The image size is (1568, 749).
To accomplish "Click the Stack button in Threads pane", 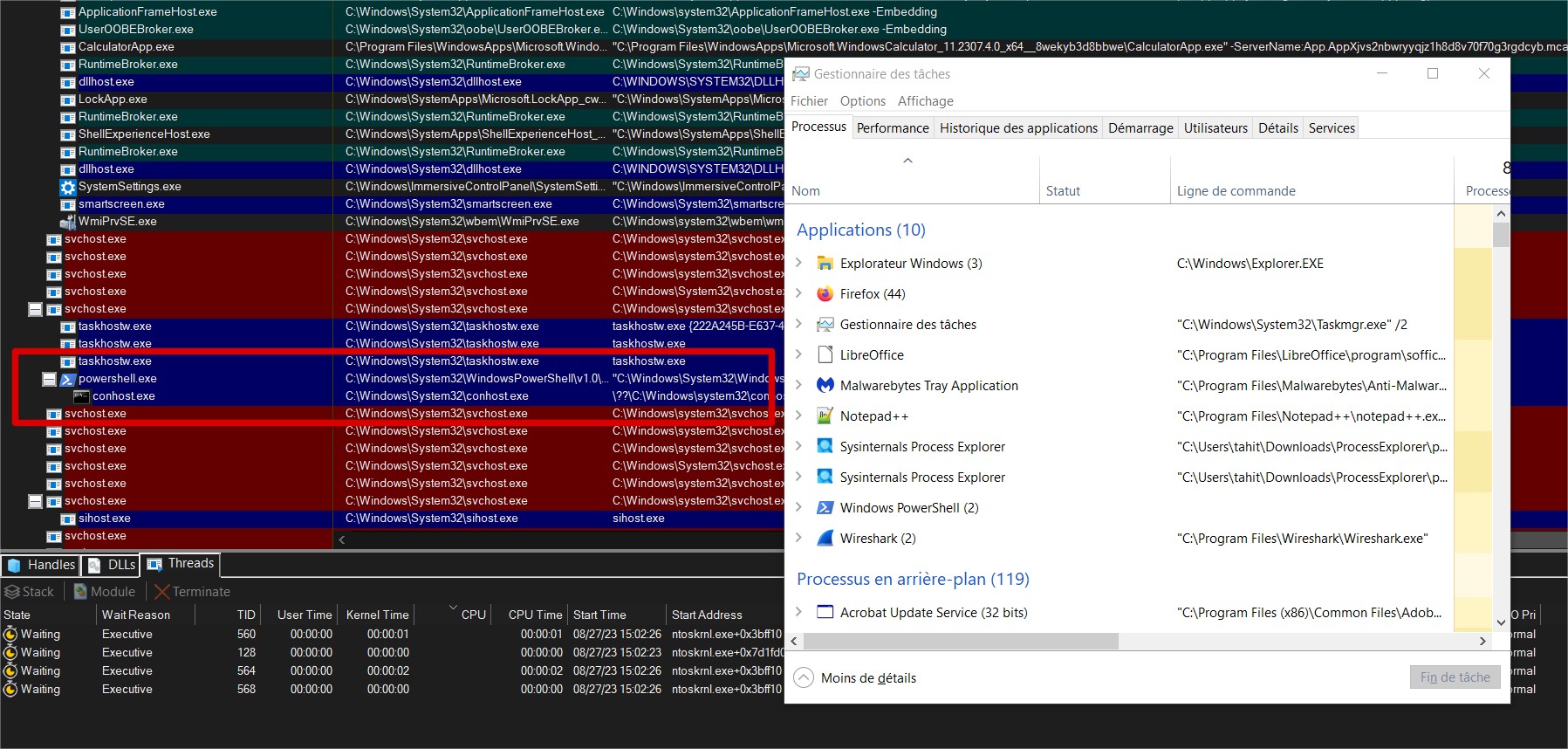I will pos(30,592).
